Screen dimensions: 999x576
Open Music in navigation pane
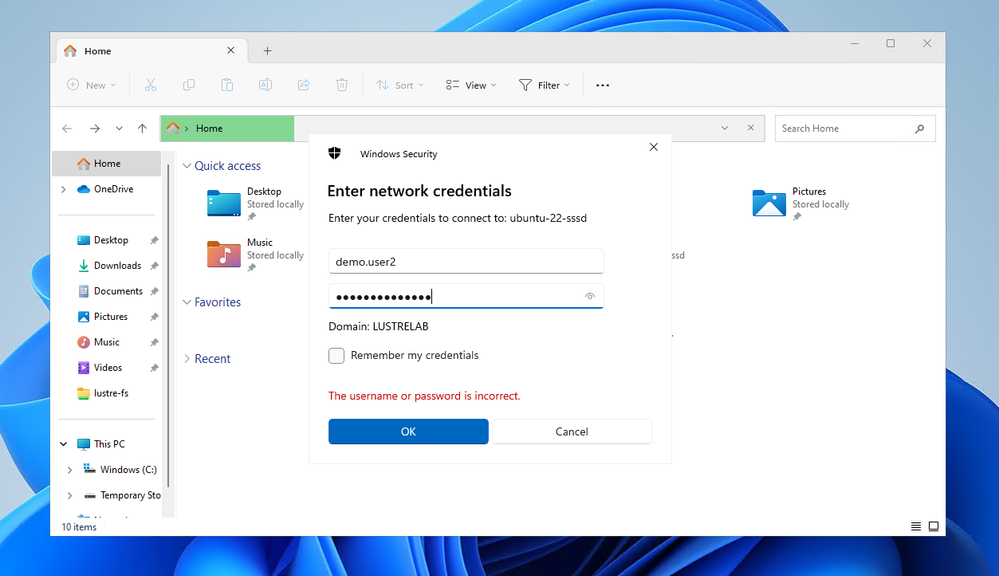(x=106, y=342)
